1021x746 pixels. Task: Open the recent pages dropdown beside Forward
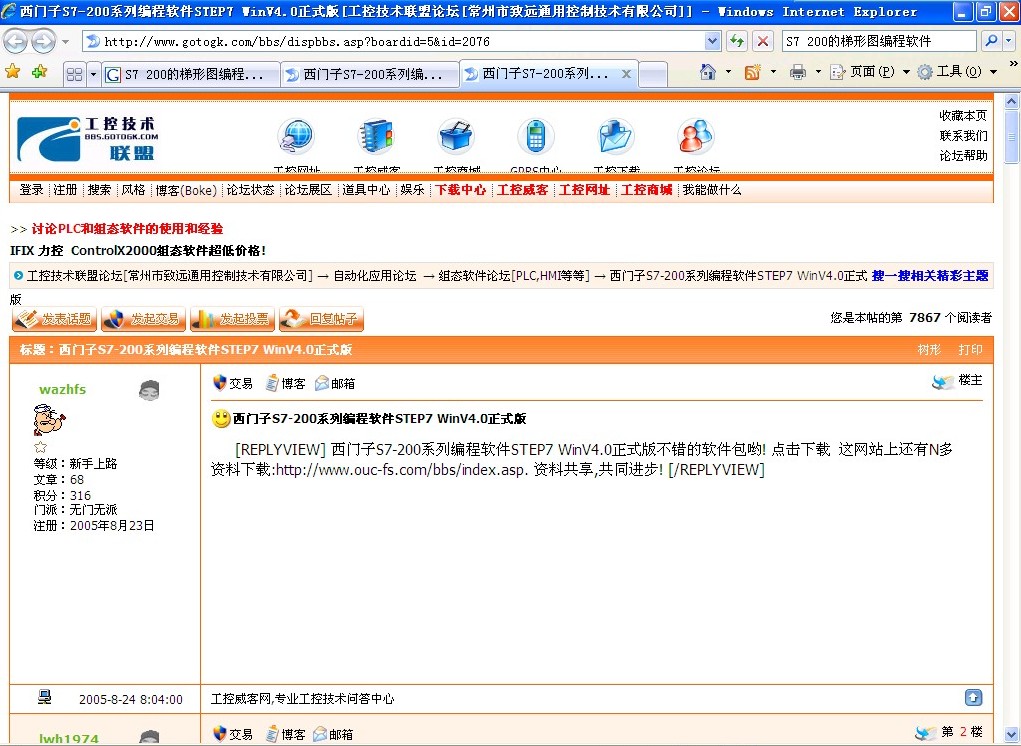[65, 42]
